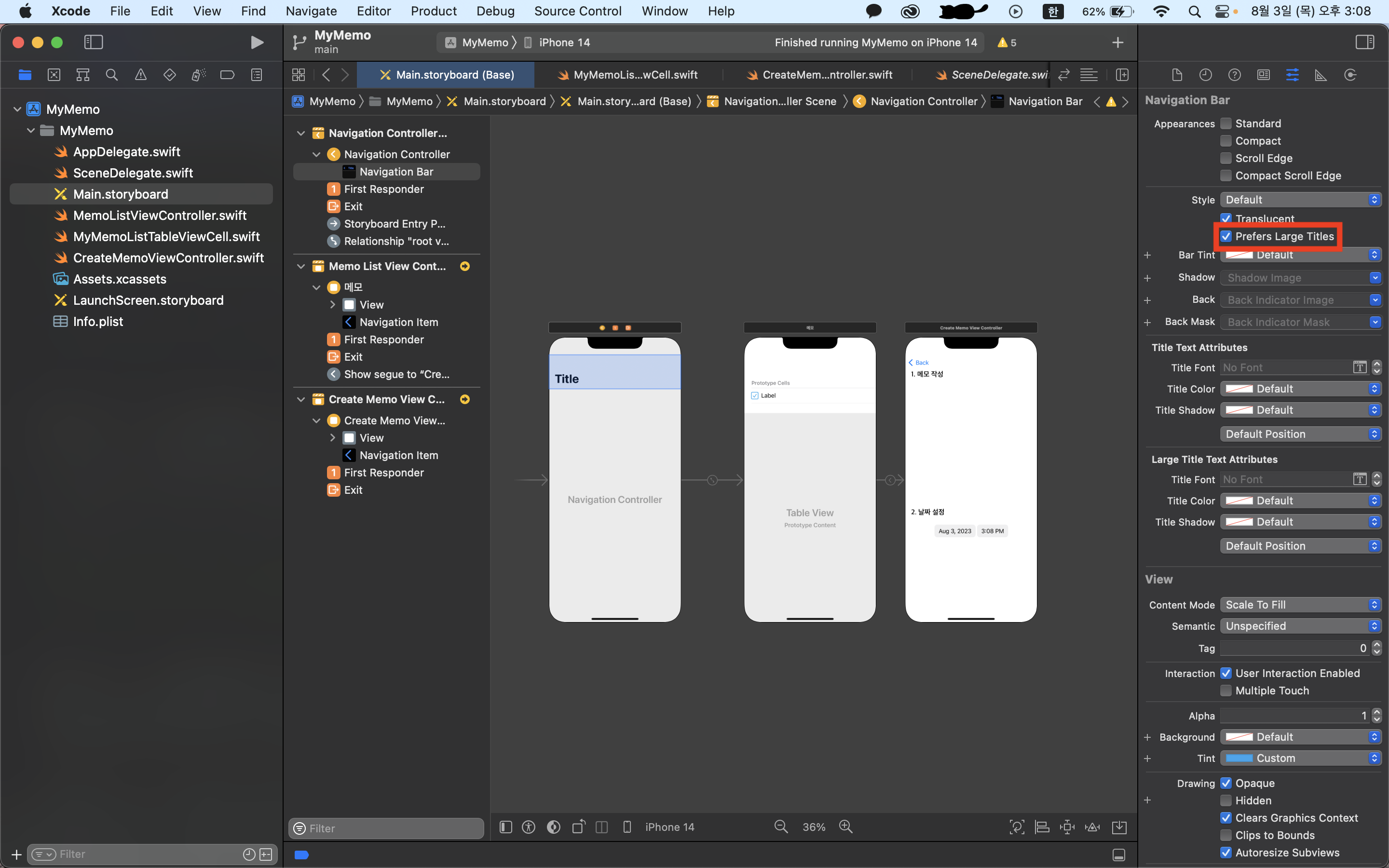
Task: Show the Connections inspector
Action: point(1350,75)
